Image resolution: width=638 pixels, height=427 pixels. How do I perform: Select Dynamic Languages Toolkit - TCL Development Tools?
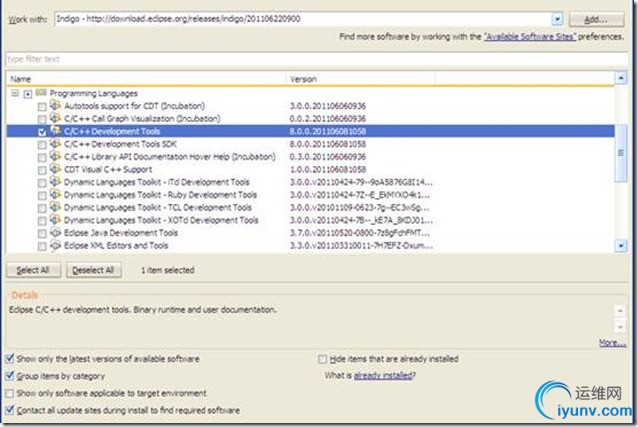(x=310, y=207)
